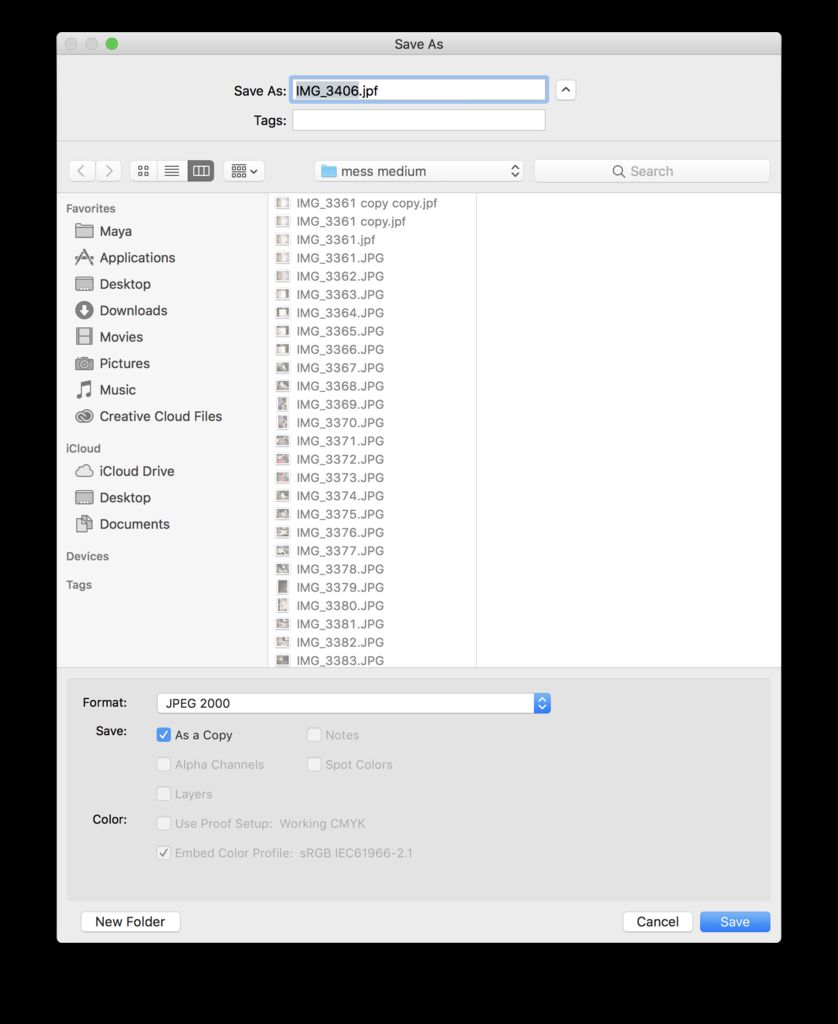Screen dimensions: 838x1024
Task: Open the Format dropdown showing JPEG 2000
Action: point(350,703)
